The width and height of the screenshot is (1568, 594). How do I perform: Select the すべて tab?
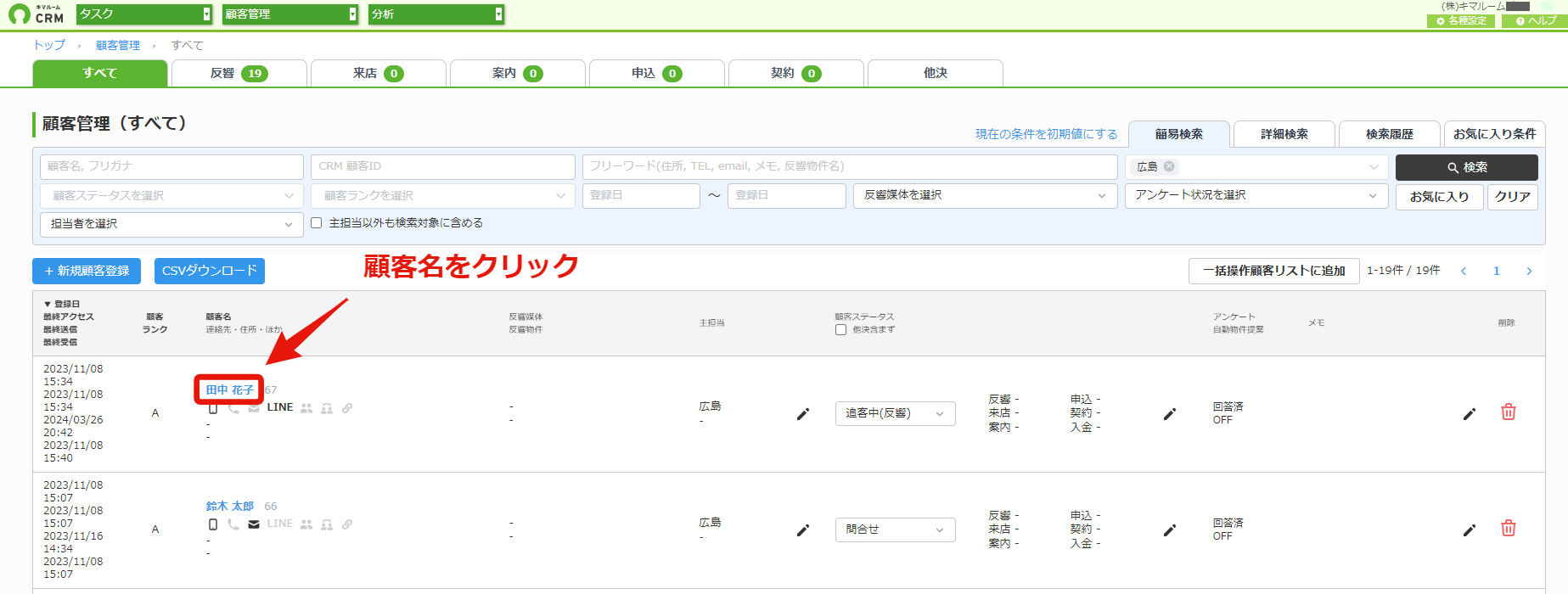pos(100,73)
